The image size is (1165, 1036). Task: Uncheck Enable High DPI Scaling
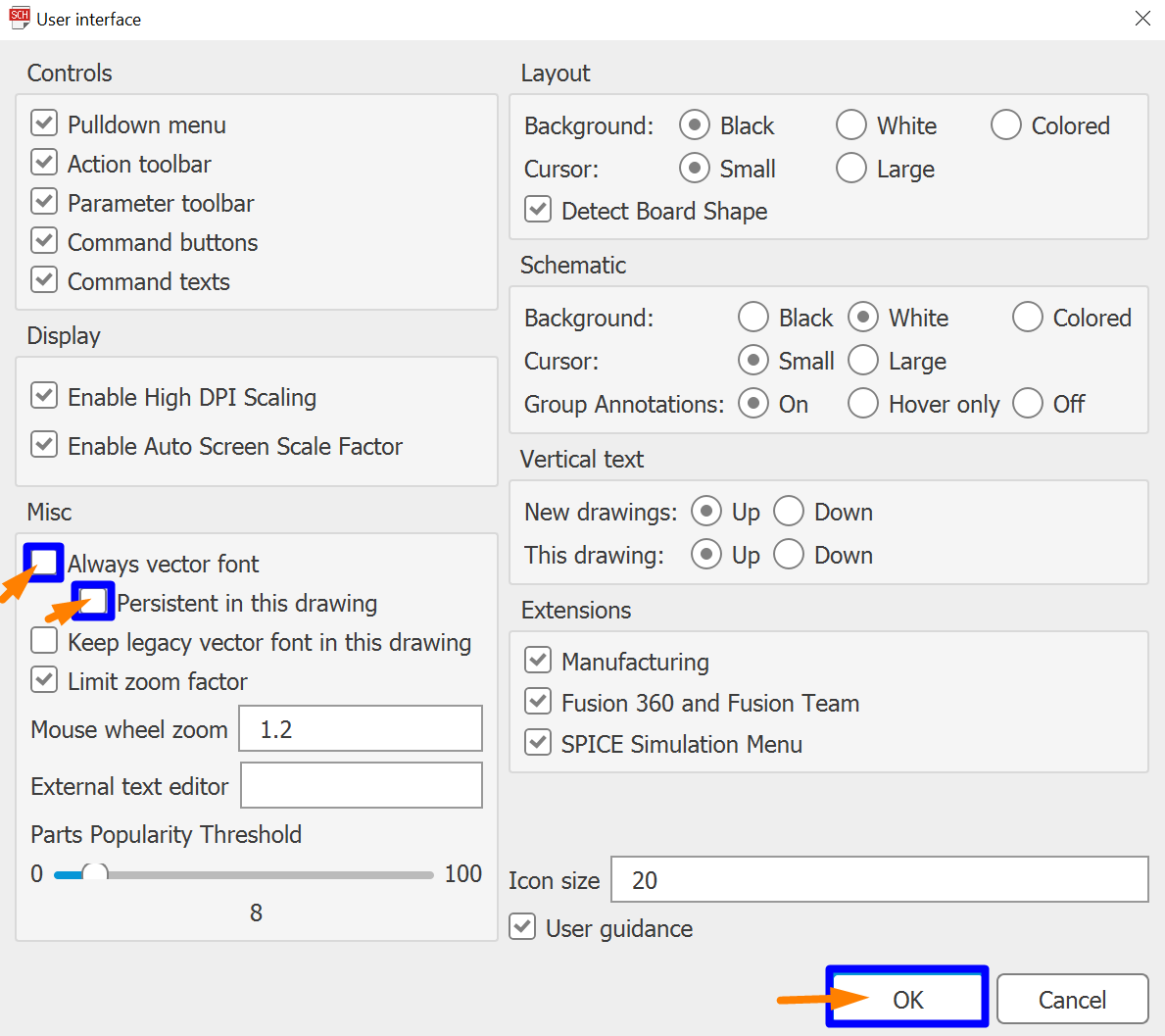44,396
